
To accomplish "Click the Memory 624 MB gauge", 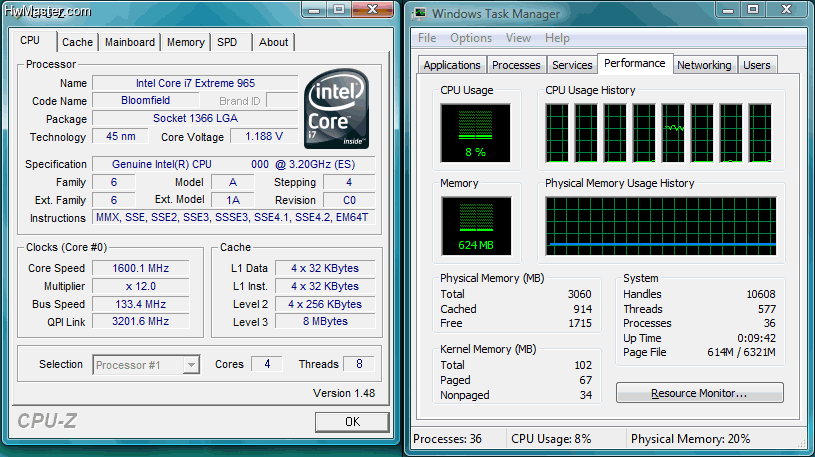I will point(476,226).
